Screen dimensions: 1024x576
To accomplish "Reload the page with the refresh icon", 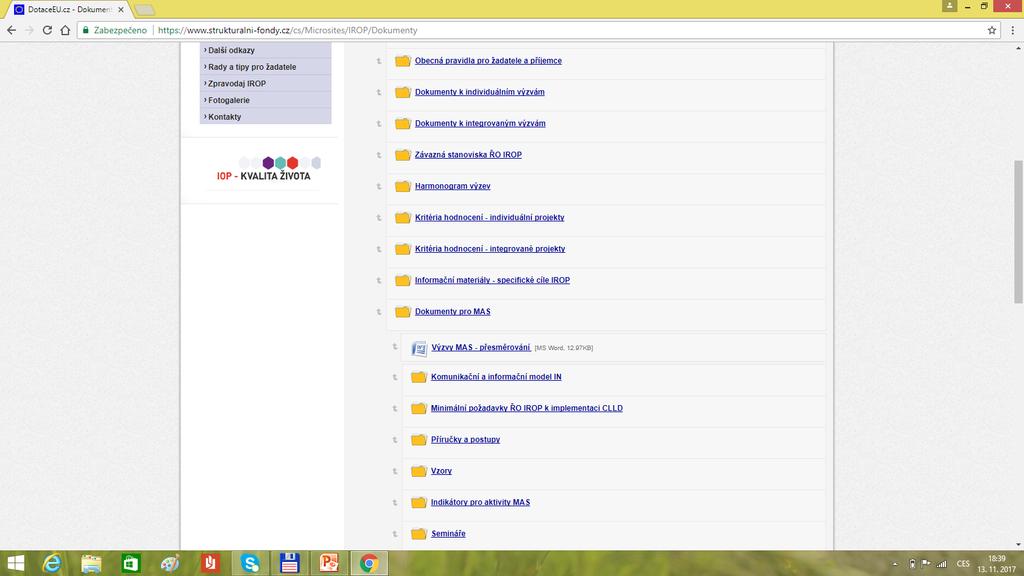I will coord(47,30).
